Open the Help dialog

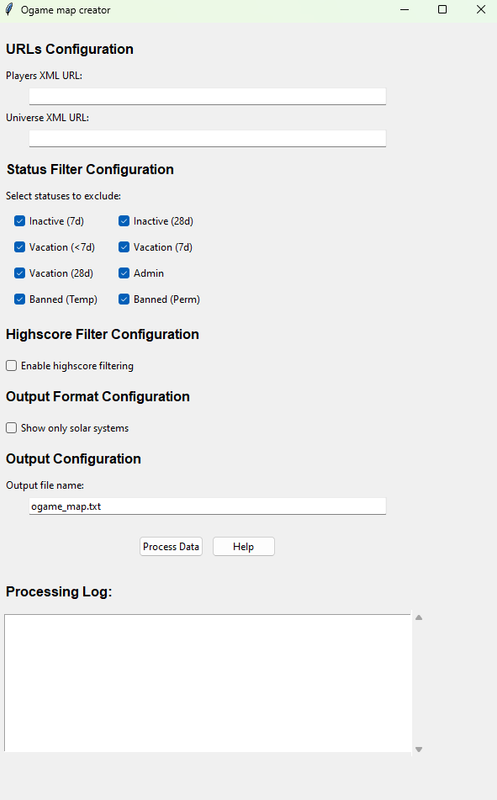[243, 546]
